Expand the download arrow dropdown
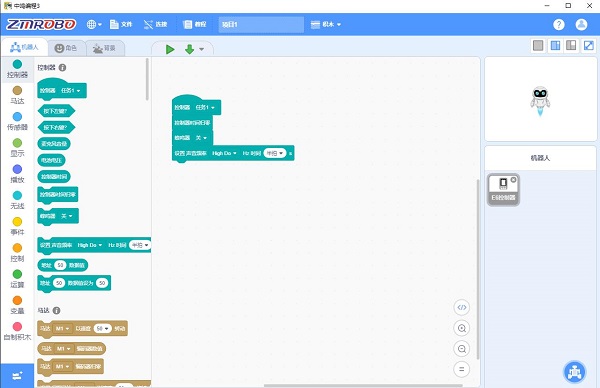 (201, 49)
